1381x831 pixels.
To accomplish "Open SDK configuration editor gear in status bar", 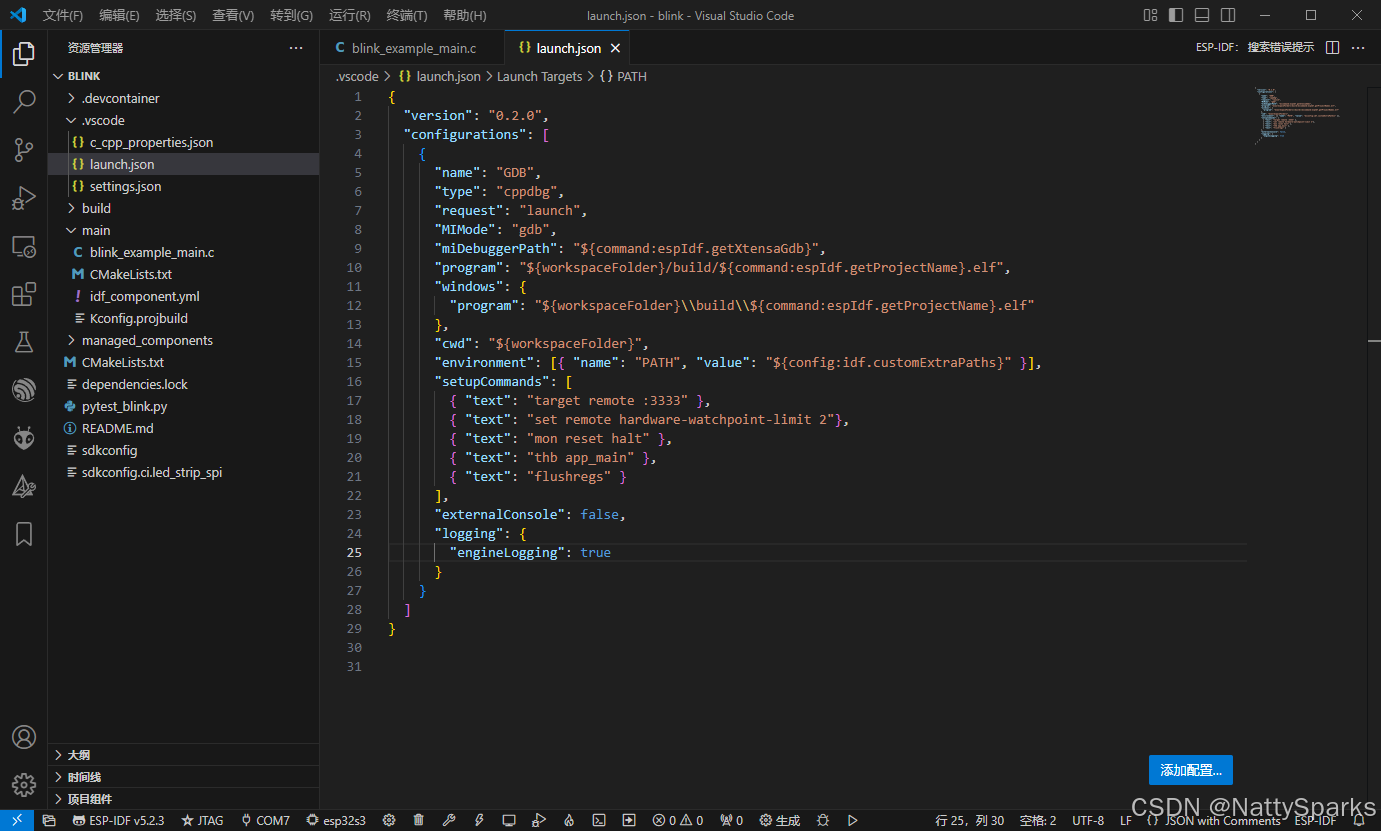I will point(389,820).
